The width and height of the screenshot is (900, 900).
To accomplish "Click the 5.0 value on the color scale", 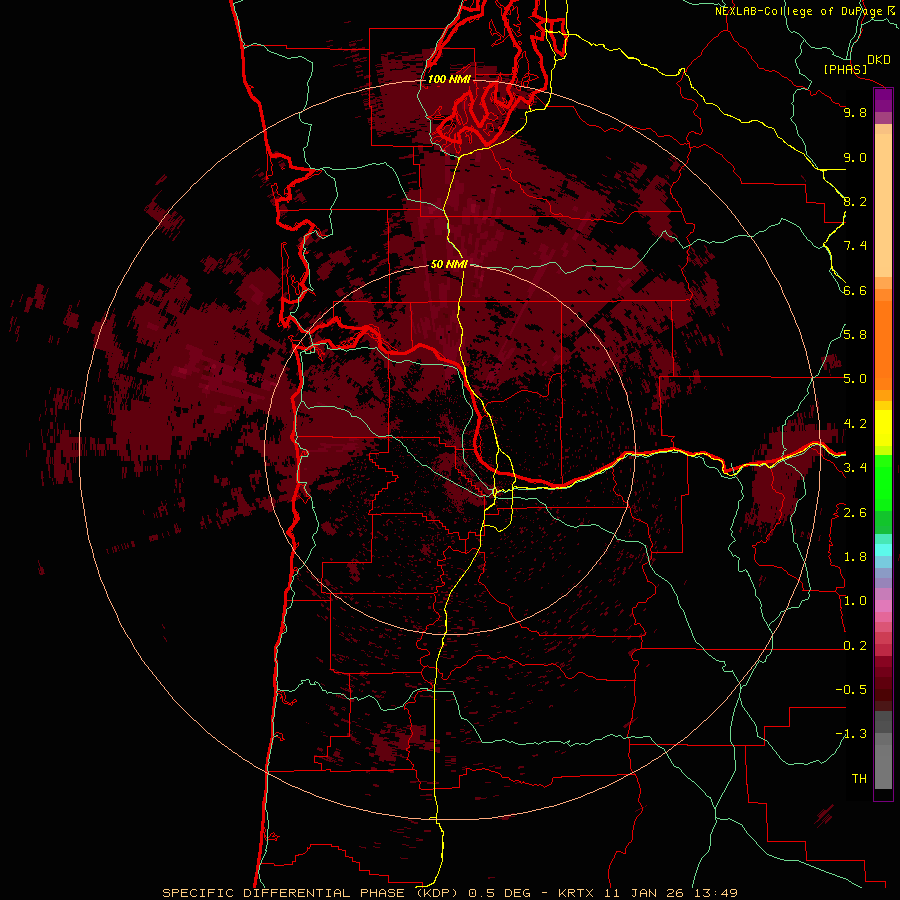I will [855, 379].
